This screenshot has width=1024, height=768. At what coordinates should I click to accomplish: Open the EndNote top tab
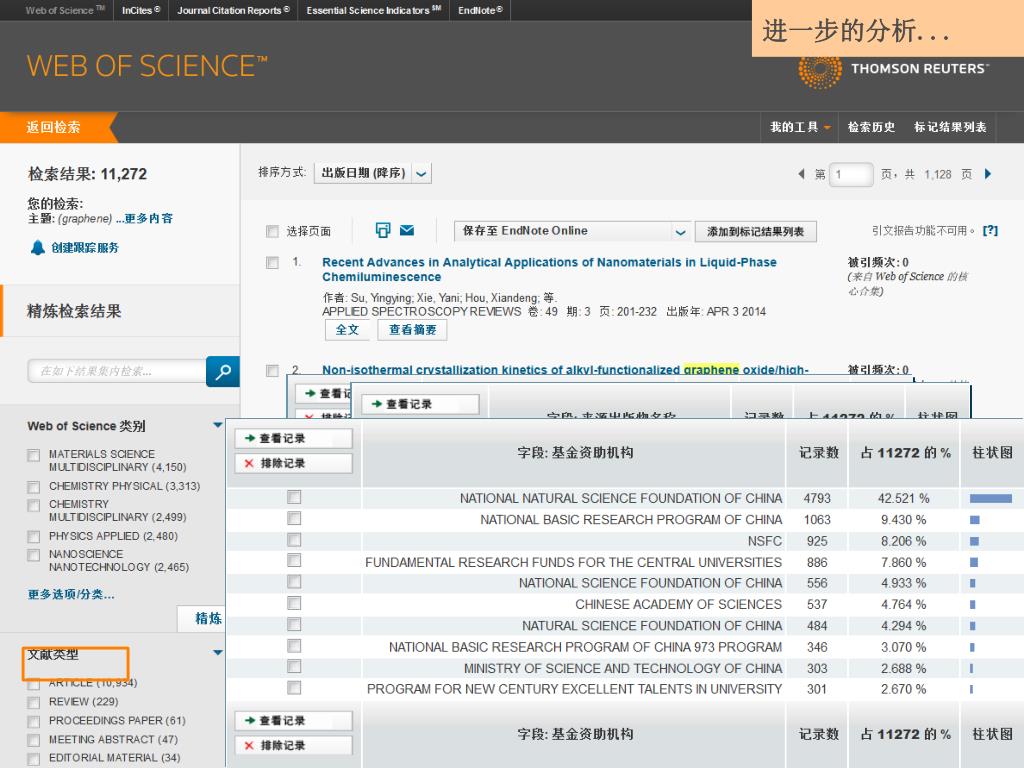(480, 10)
